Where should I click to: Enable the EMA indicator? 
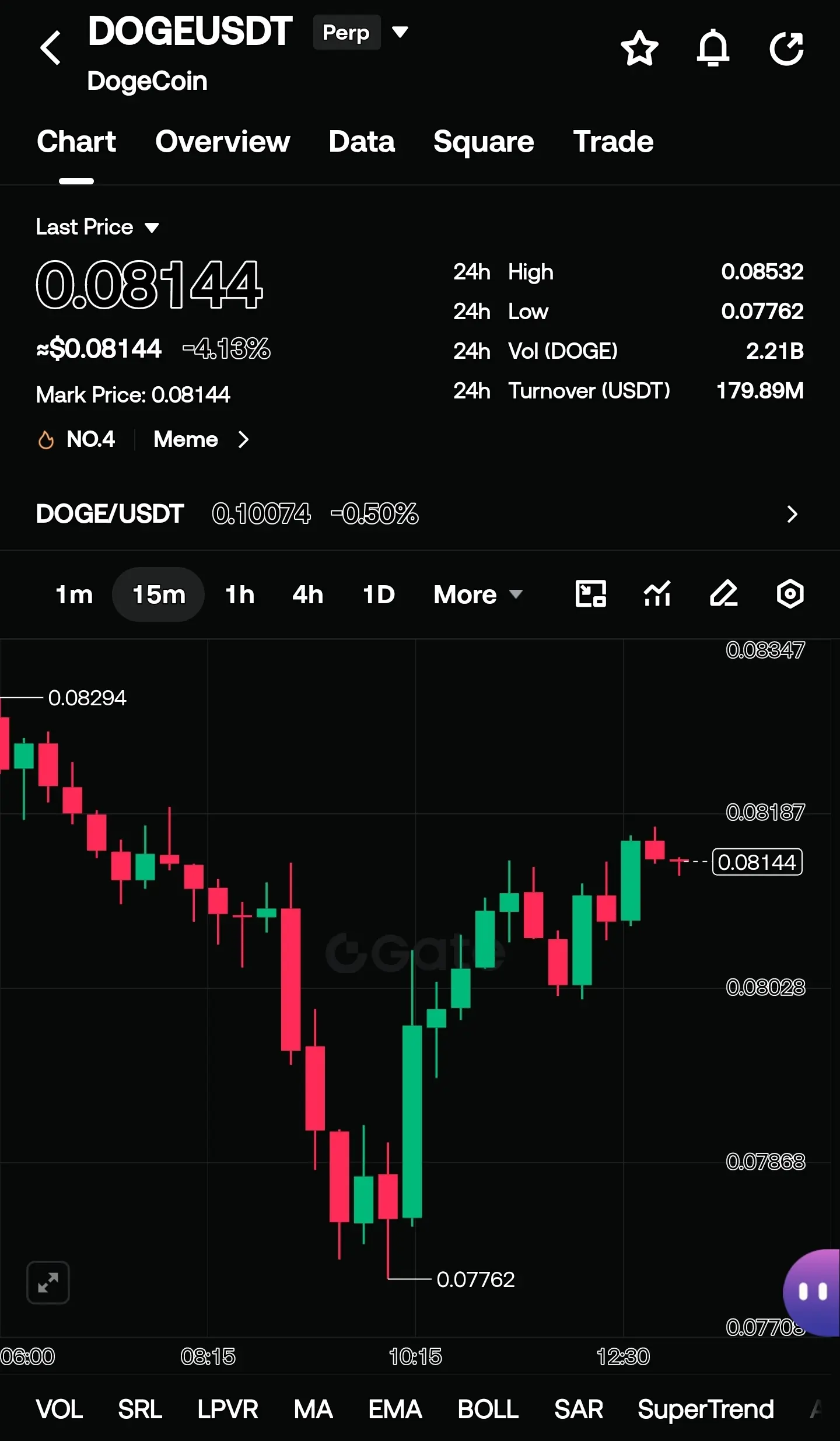click(x=395, y=1409)
